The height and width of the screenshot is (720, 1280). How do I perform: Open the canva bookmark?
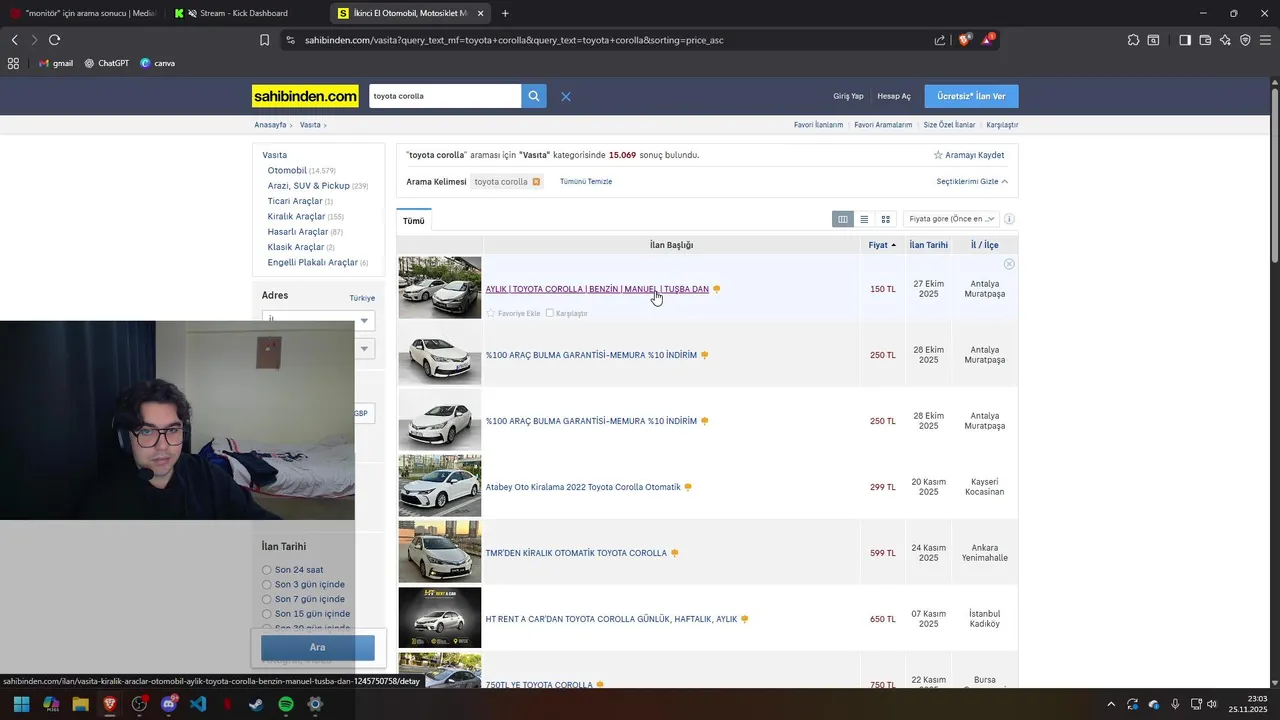(x=158, y=63)
